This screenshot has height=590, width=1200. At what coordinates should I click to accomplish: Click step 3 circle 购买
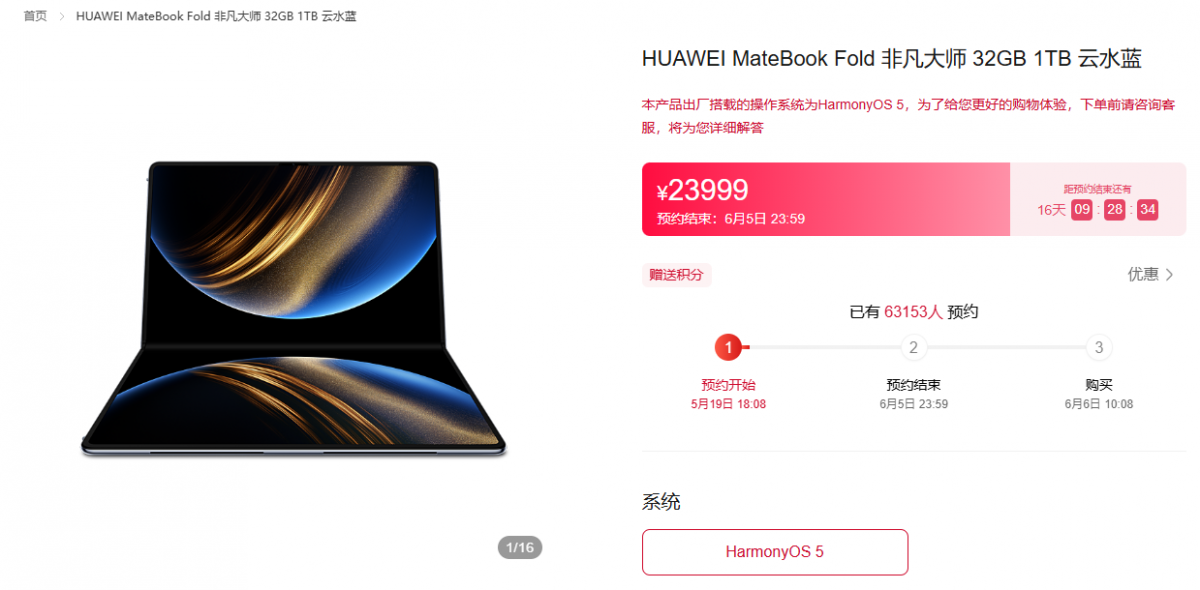[1099, 348]
